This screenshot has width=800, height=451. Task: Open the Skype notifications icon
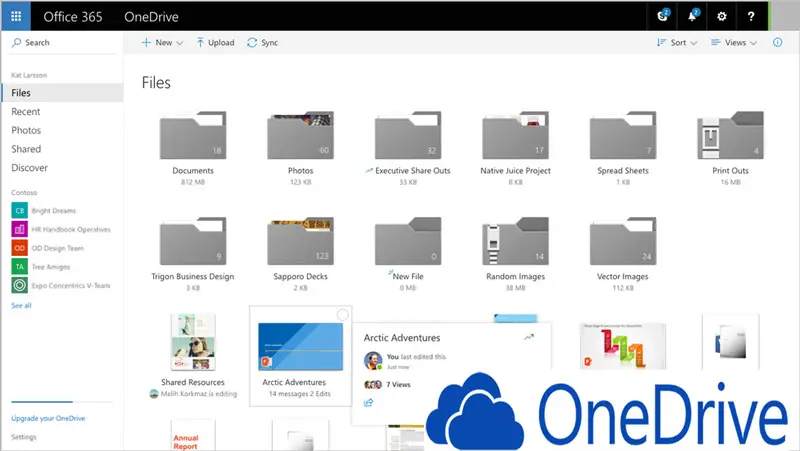pyautogui.click(x=662, y=16)
